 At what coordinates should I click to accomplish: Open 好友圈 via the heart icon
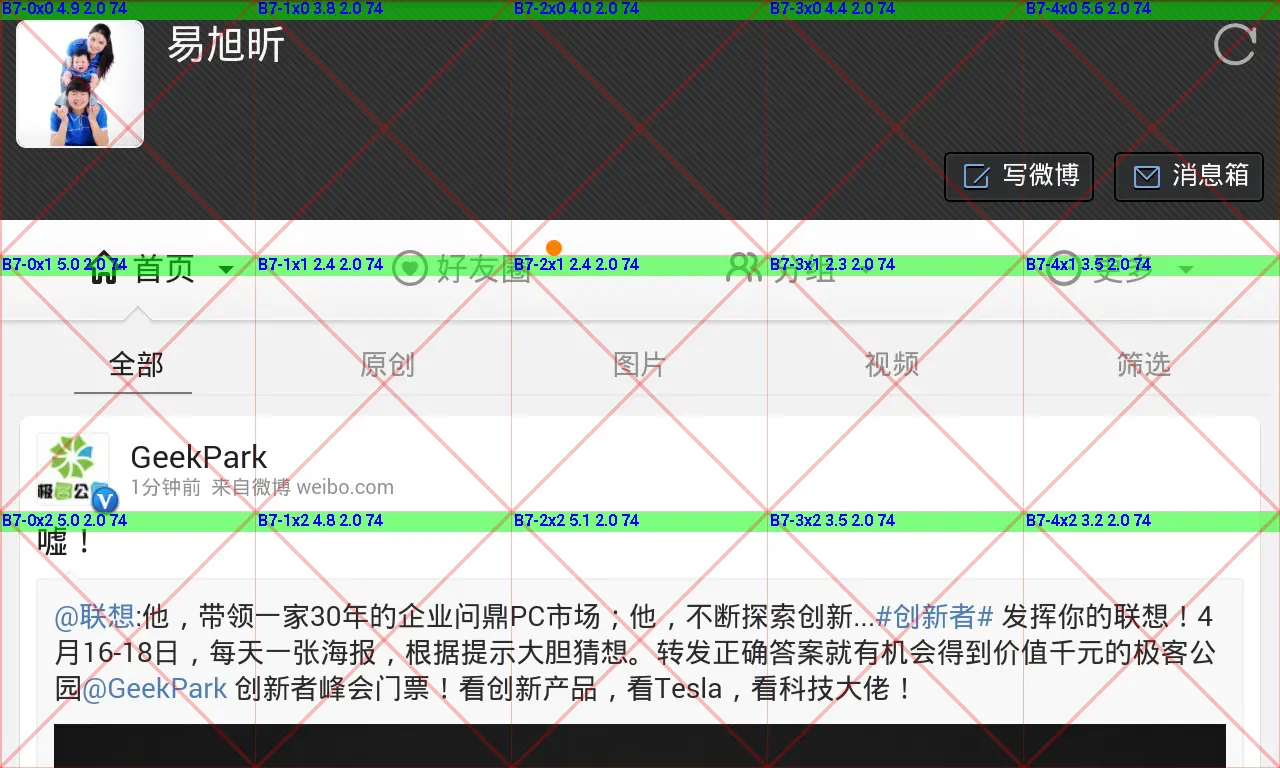pos(410,268)
